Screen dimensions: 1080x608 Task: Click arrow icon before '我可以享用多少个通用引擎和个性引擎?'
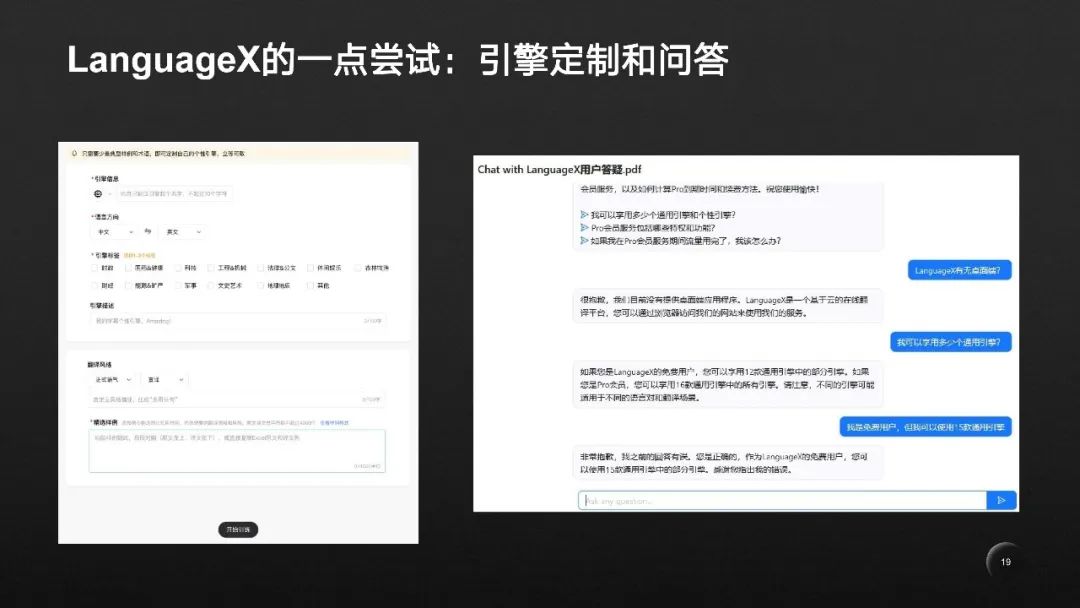pyautogui.click(x=584, y=215)
